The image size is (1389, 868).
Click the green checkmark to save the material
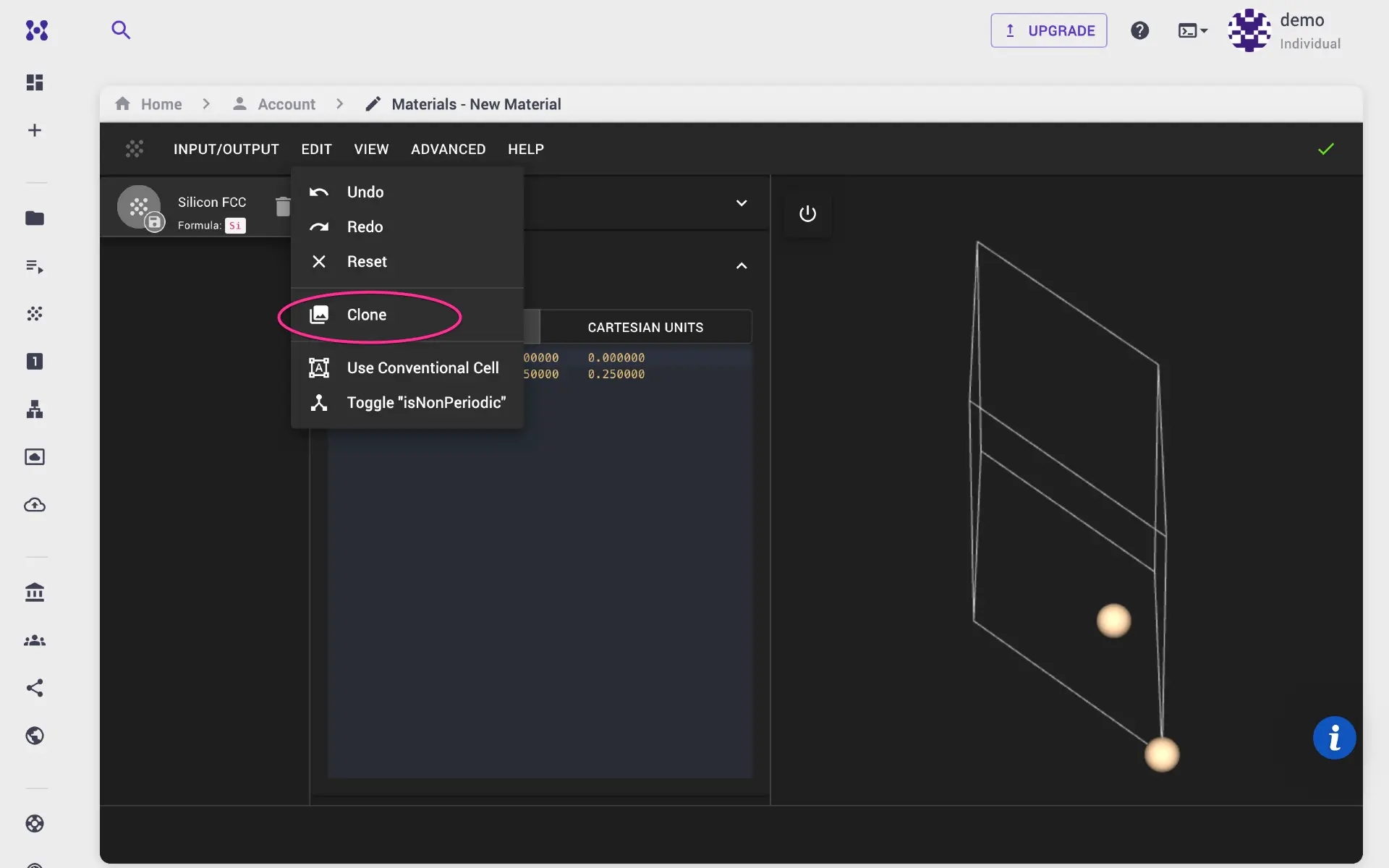pyautogui.click(x=1326, y=148)
